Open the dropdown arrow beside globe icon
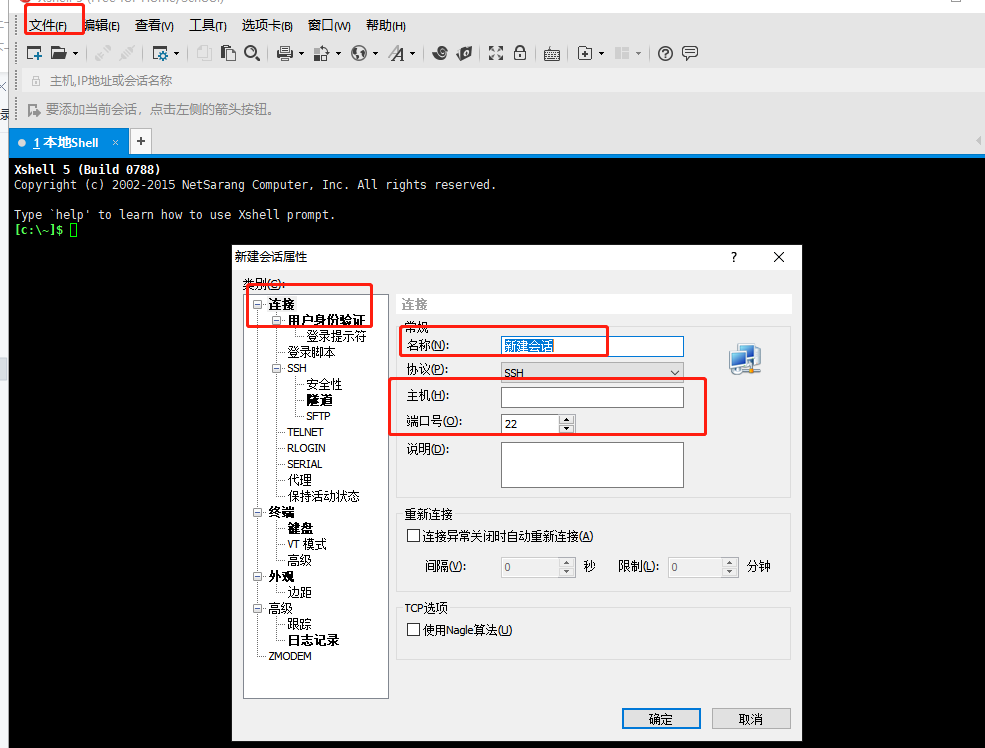 pos(376,53)
